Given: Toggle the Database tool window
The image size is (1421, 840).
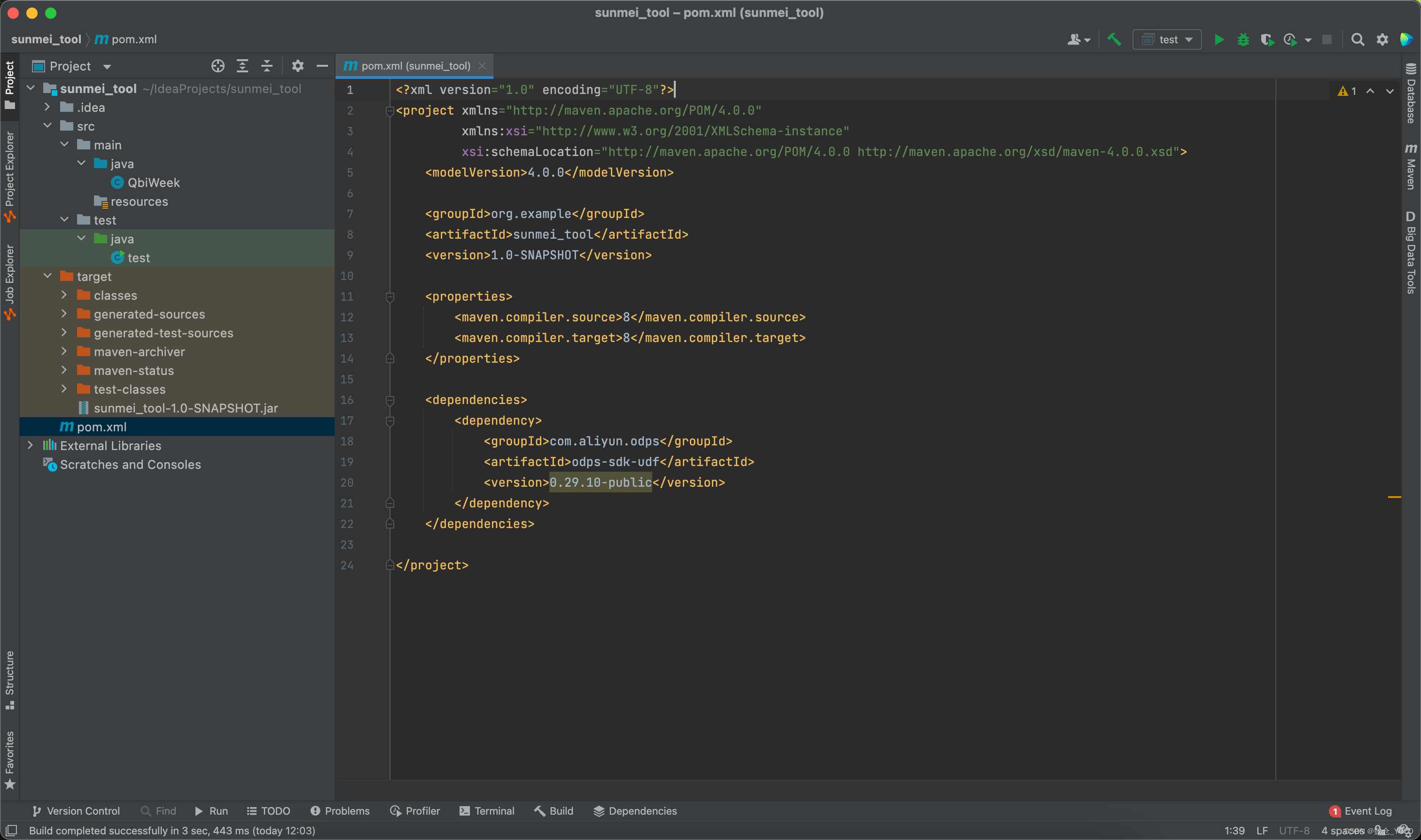Looking at the screenshot, I should pyautogui.click(x=1410, y=93).
